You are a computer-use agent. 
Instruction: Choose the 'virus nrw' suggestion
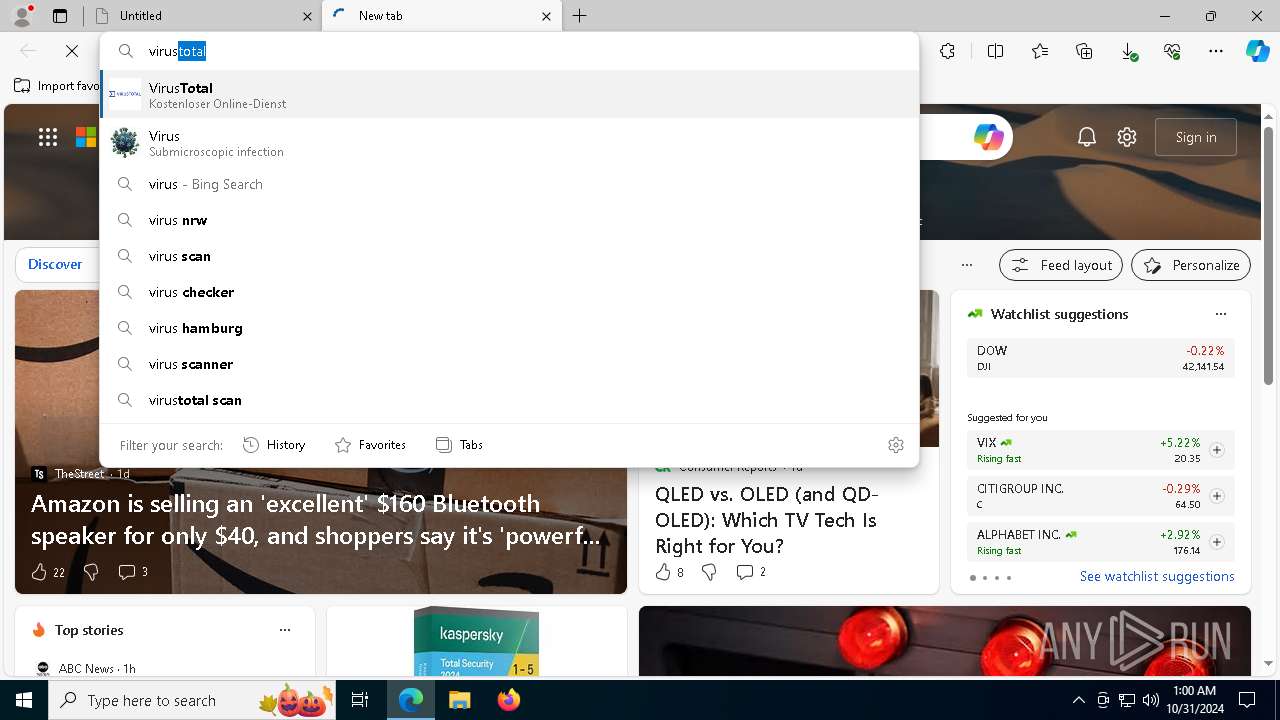509,220
